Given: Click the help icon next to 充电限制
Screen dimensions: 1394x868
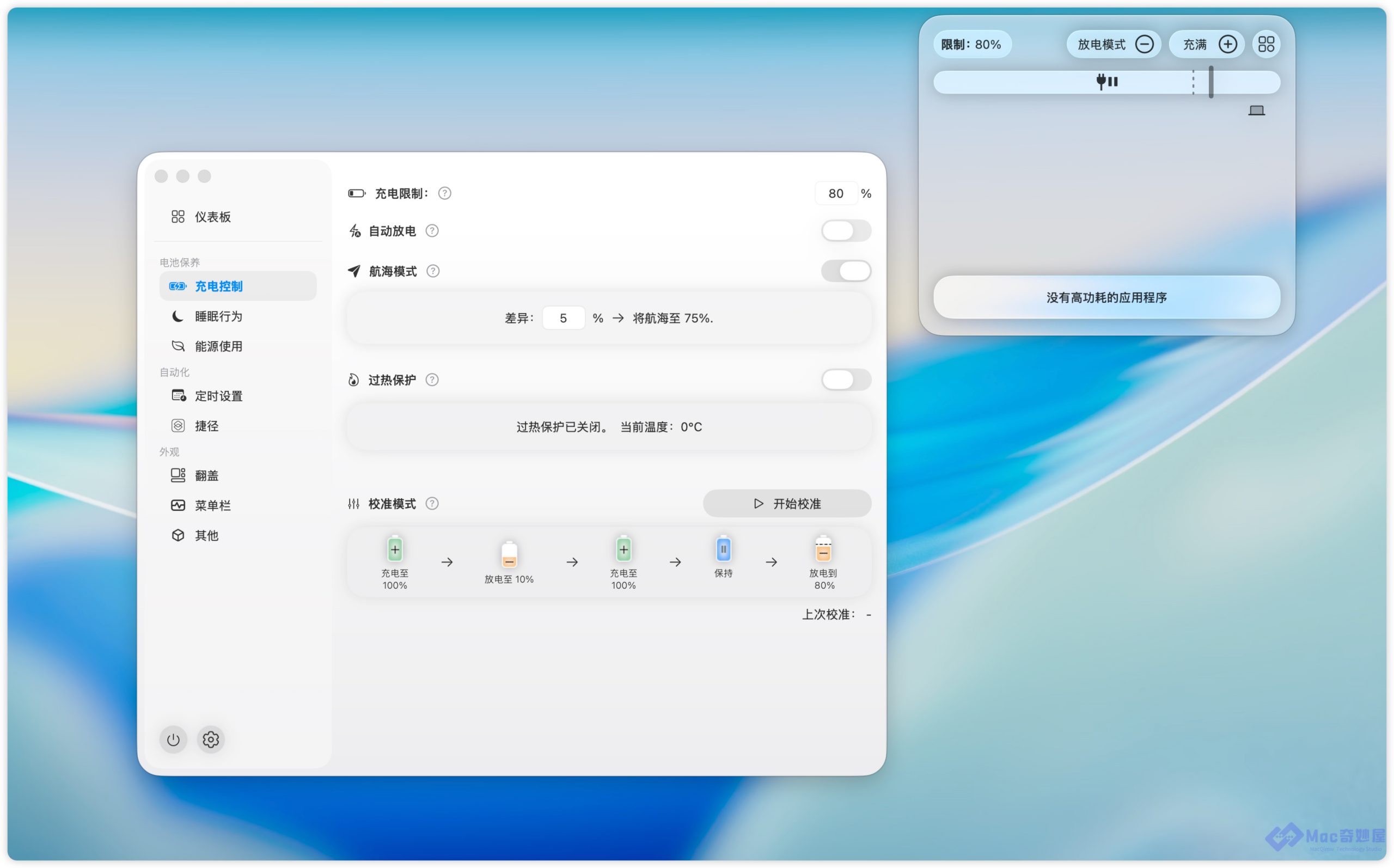Looking at the screenshot, I should [x=445, y=193].
